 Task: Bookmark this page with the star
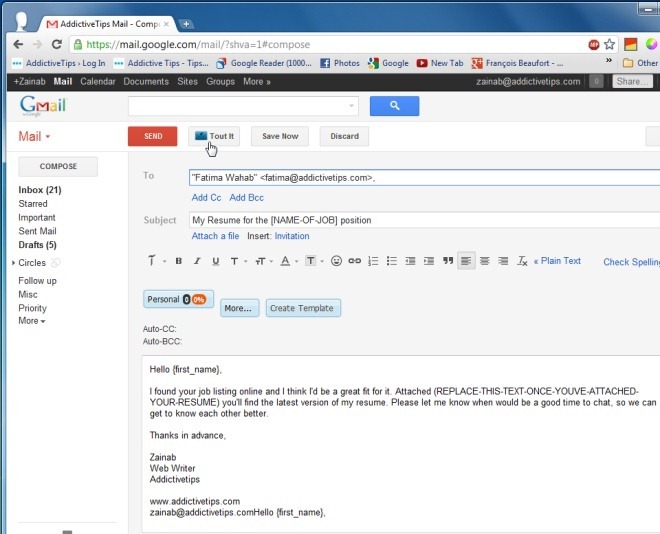pos(609,44)
